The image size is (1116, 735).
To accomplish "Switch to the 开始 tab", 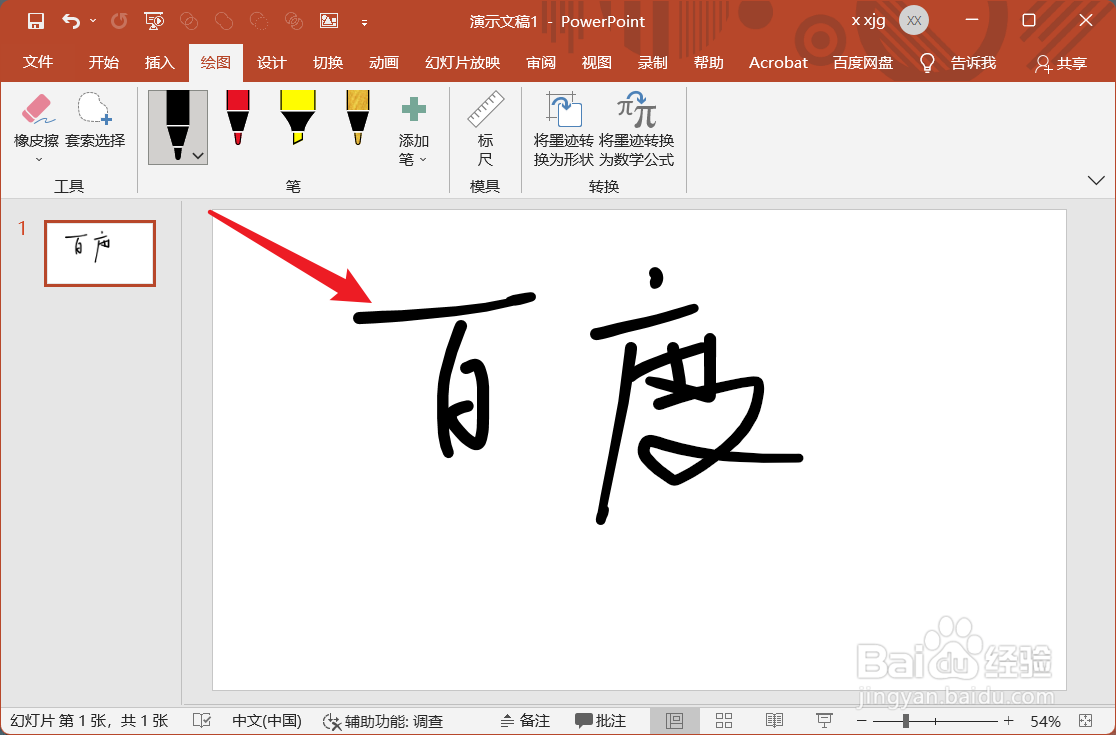I will pyautogui.click(x=103, y=63).
